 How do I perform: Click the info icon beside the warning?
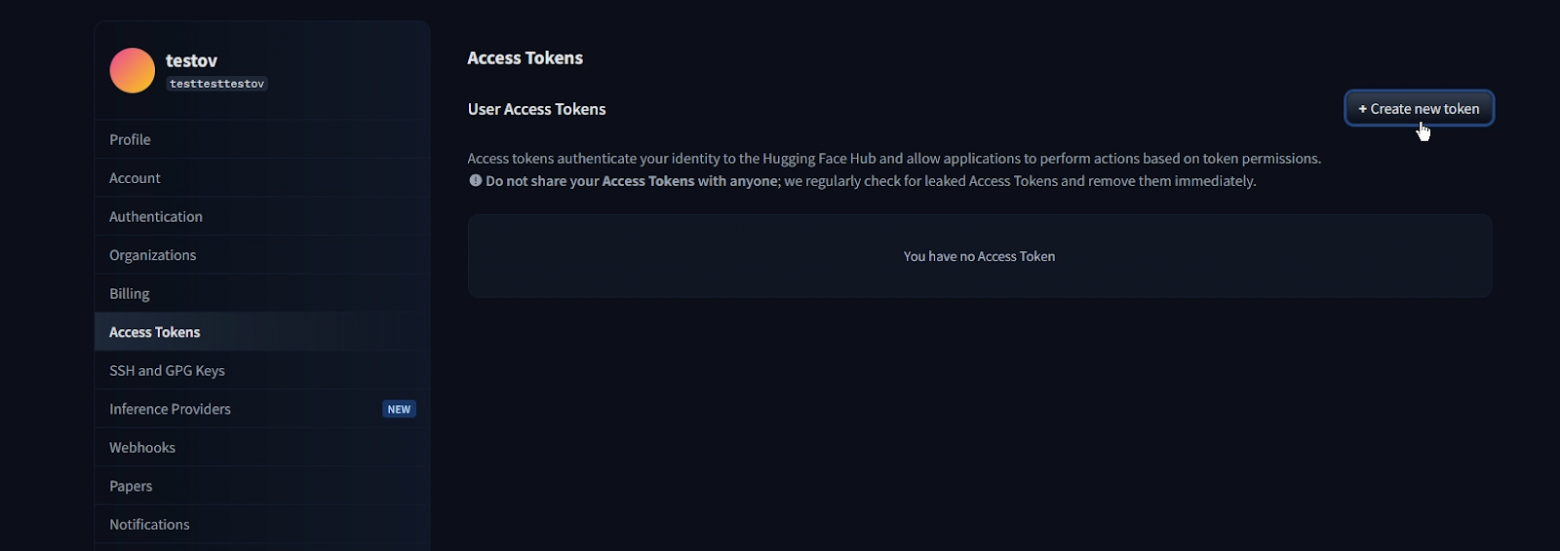475,181
